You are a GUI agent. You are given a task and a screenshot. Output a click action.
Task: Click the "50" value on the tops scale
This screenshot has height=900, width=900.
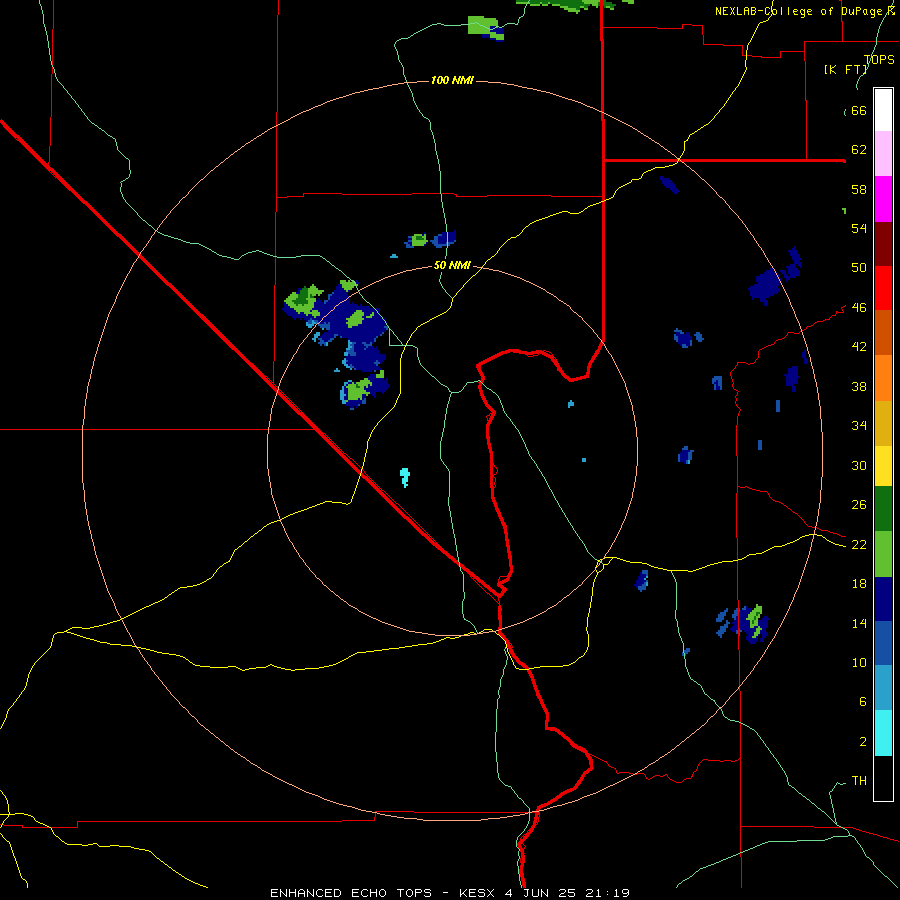(x=859, y=268)
